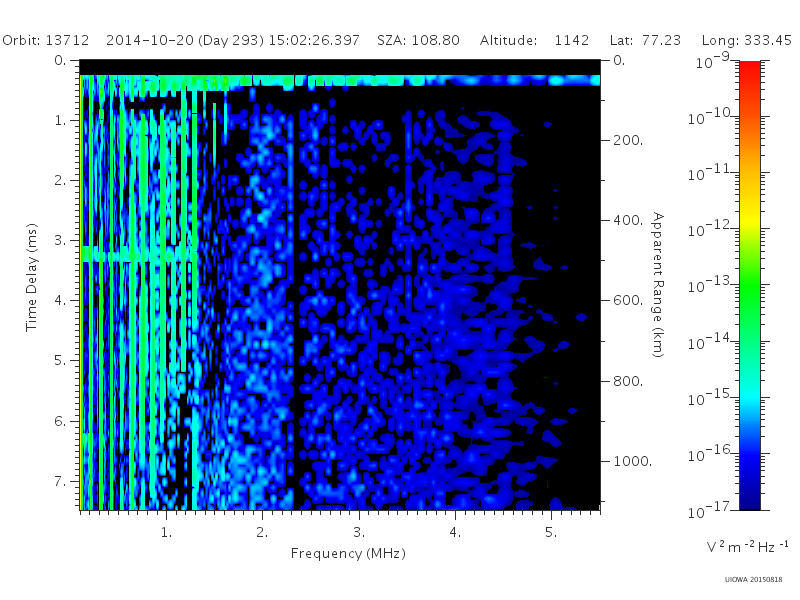Screen dimensions: 800x600
Task: Click the cyan band at the top of the ionogram
Action: [x=340, y=80]
